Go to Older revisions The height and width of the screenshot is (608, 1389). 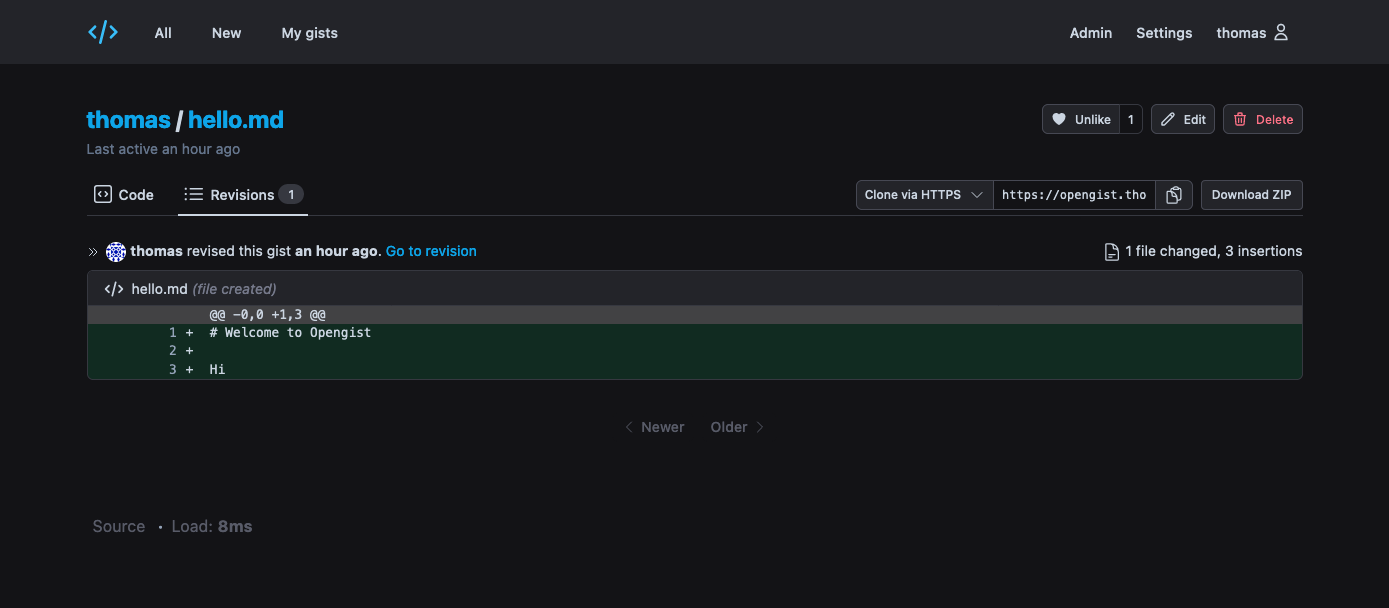pyautogui.click(x=738, y=427)
